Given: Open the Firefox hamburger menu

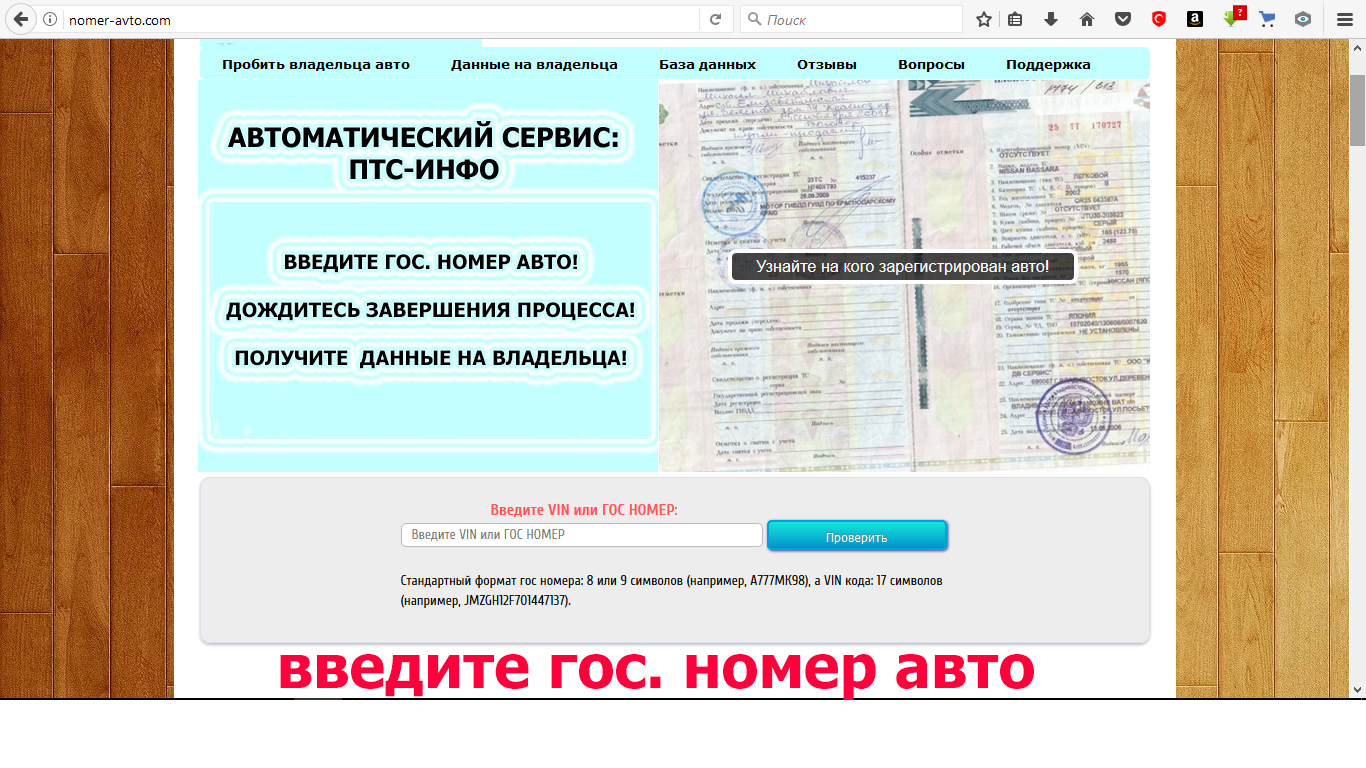Looking at the screenshot, I should 1345,19.
